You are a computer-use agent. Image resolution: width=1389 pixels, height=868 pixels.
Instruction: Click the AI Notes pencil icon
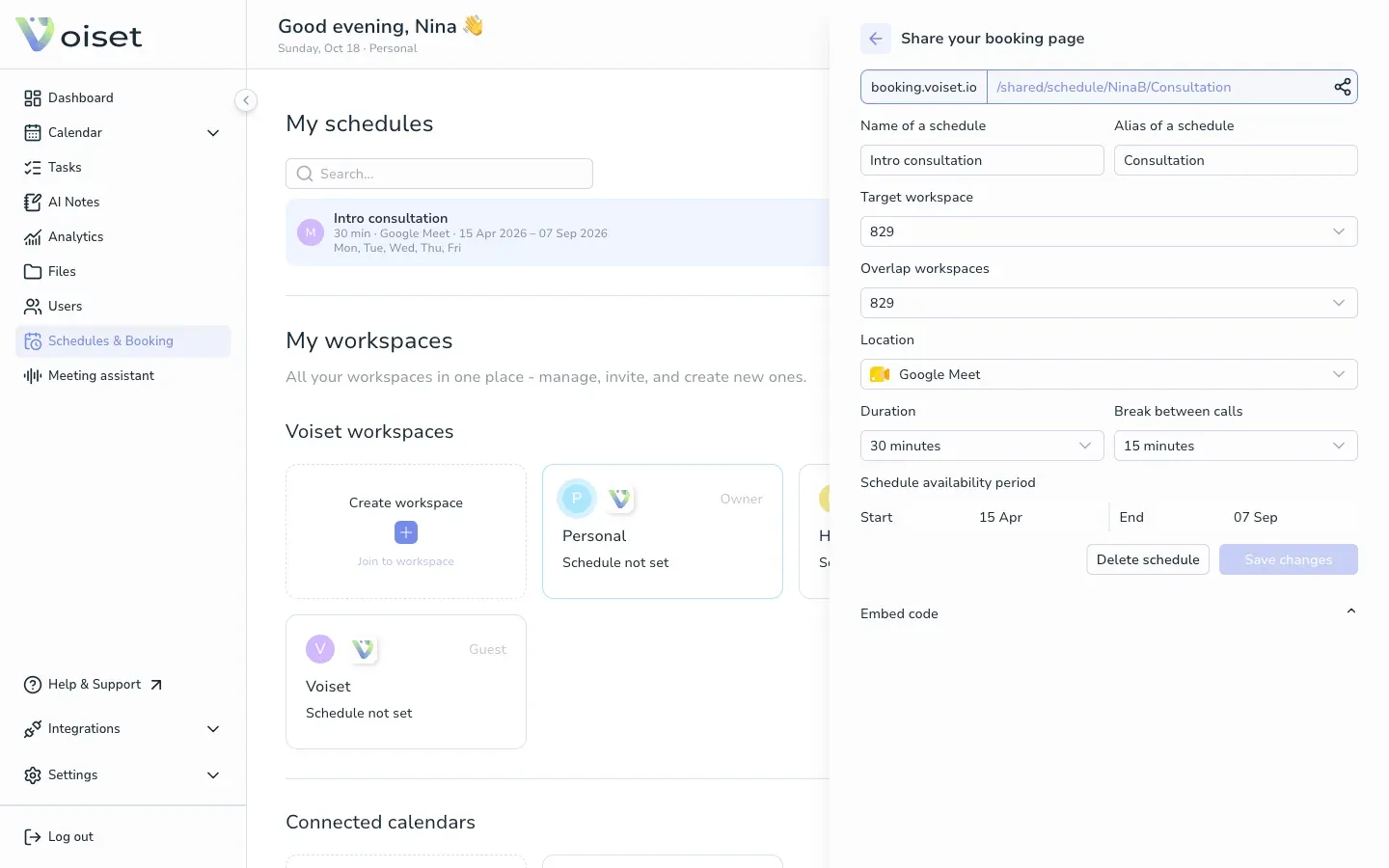click(33, 203)
